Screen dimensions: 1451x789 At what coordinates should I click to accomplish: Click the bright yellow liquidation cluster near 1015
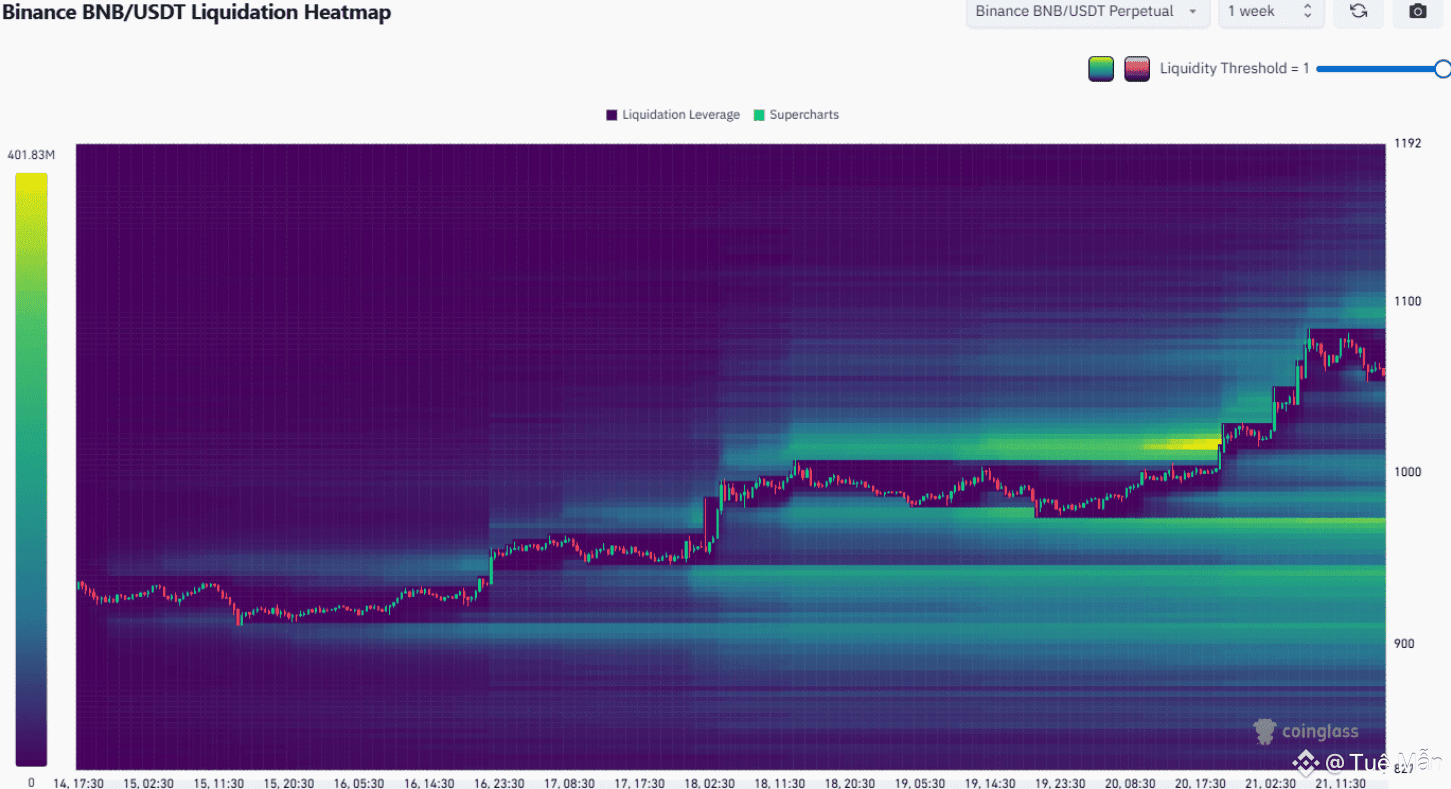tap(1183, 442)
